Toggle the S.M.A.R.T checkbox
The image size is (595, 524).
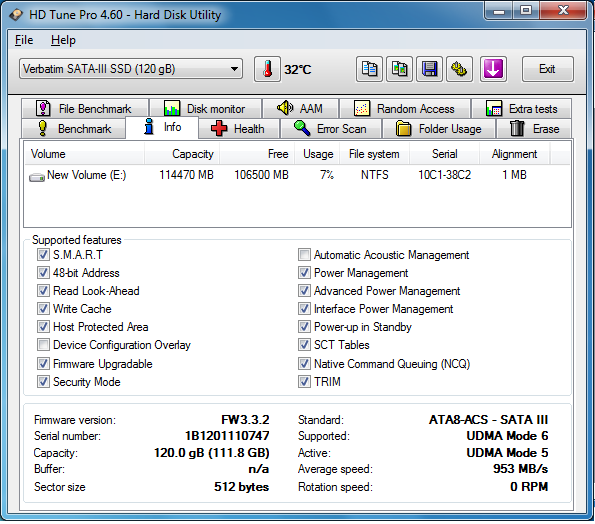(x=43, y=255)
